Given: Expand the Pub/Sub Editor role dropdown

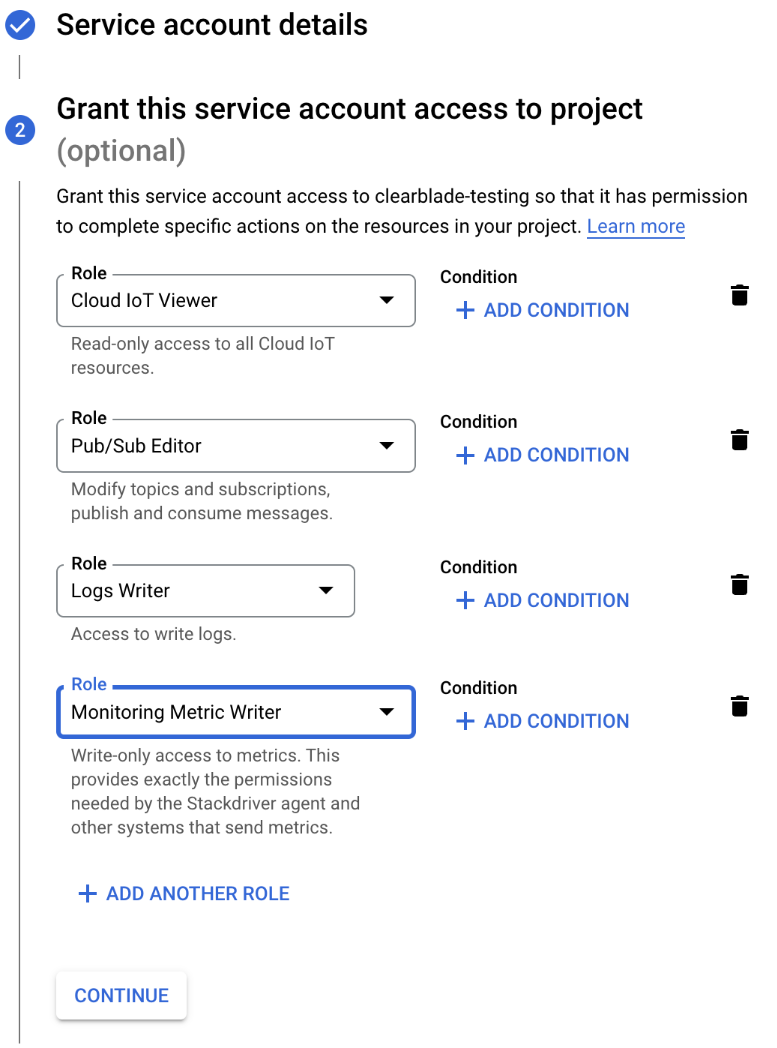Looking at the screenshot, I should [x=236, y=446].
